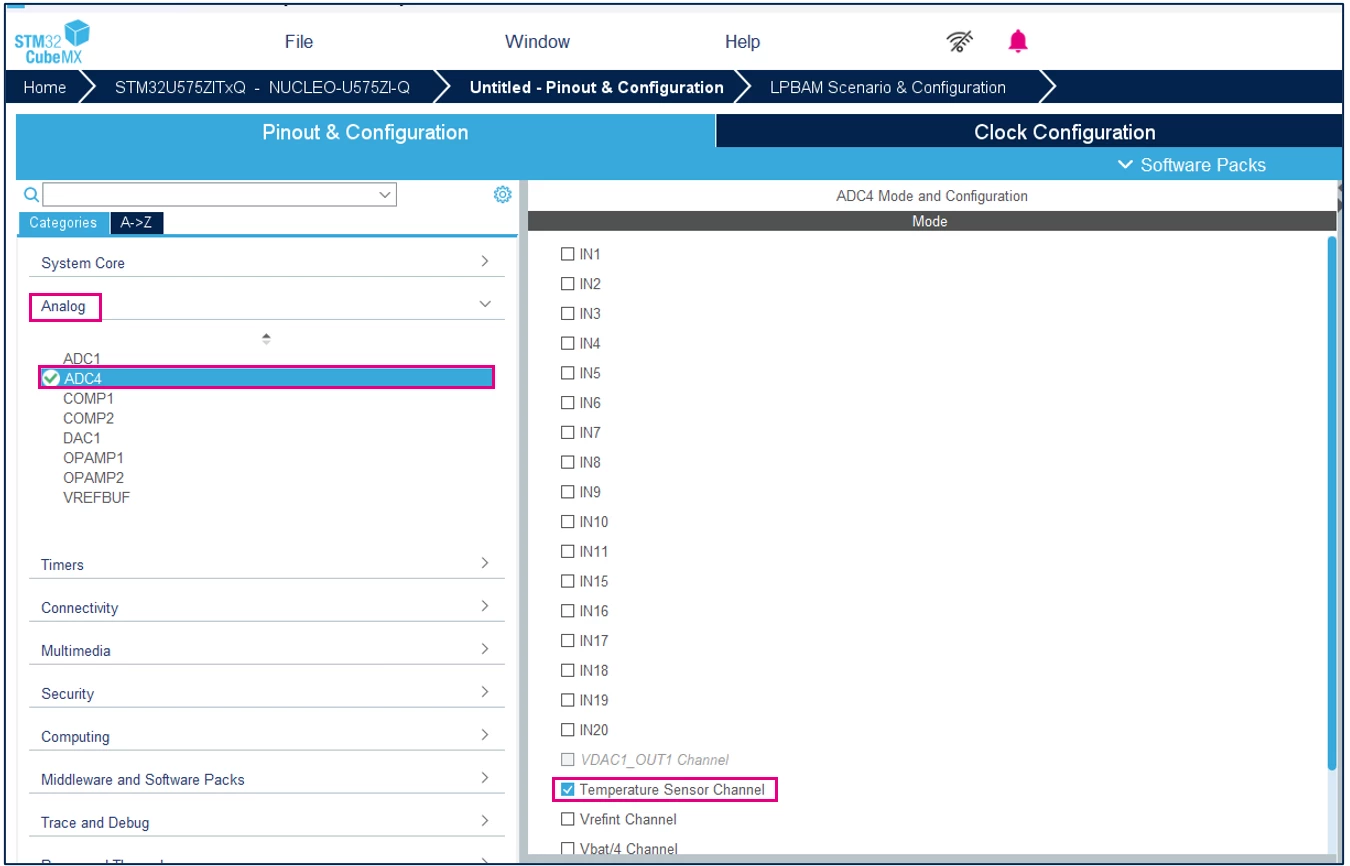Open the peripheral search combo box arrow

coord(386,195)
